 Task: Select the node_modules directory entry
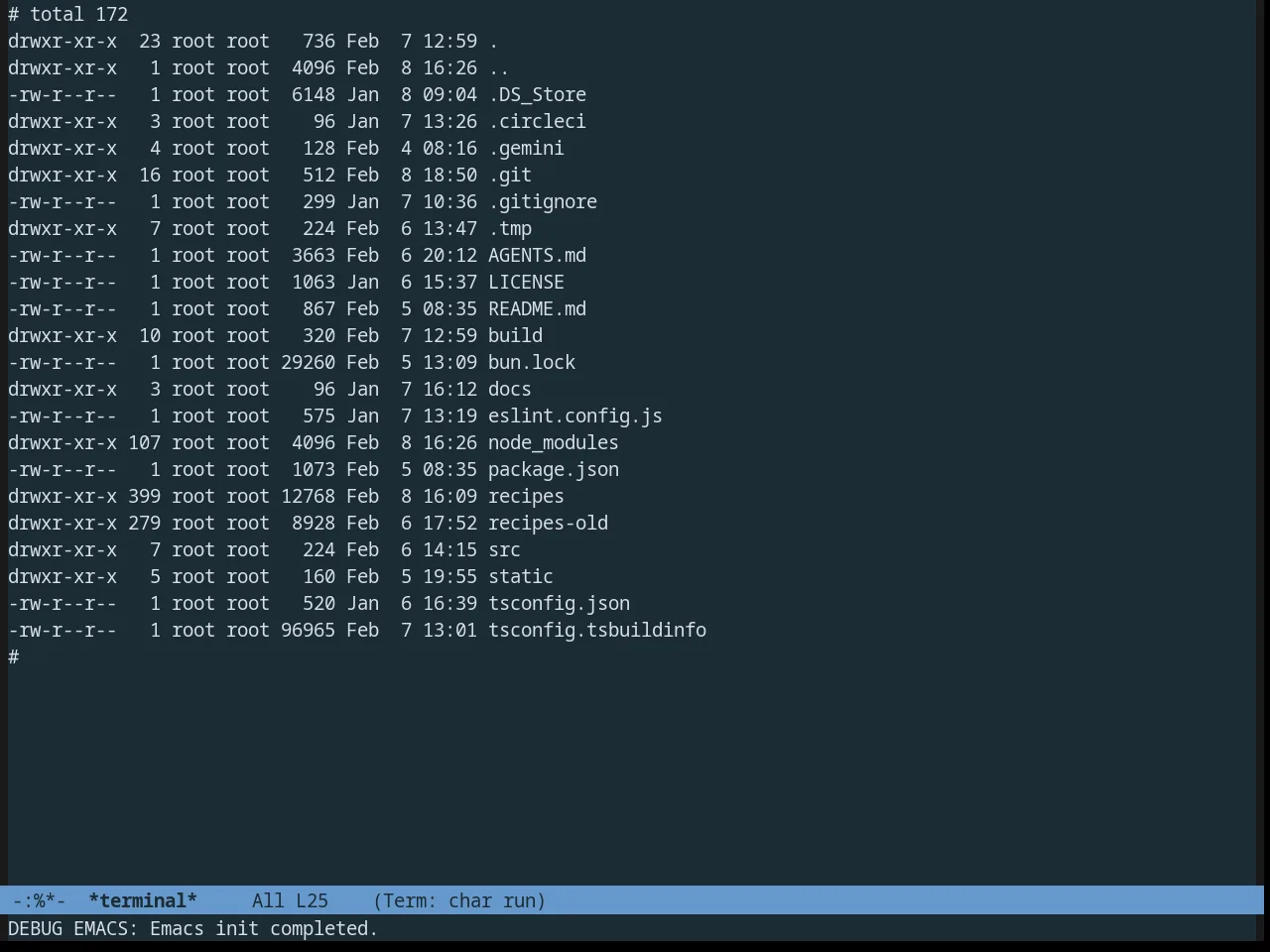pyautogui.click(x=553, y=442)
